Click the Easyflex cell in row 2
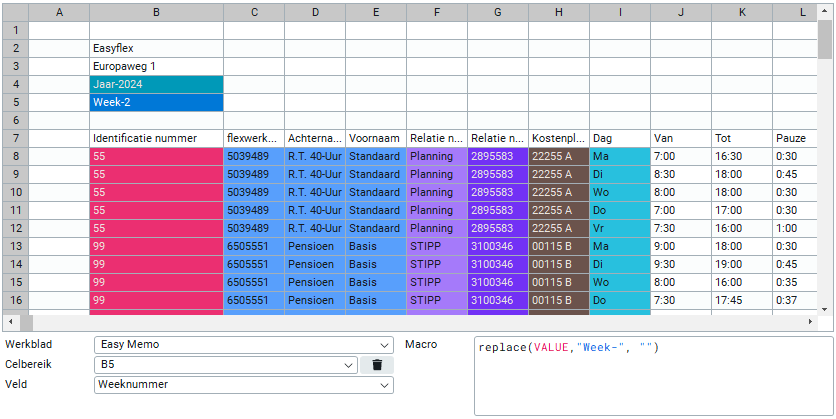836x419 pixels. coord(156,48)
